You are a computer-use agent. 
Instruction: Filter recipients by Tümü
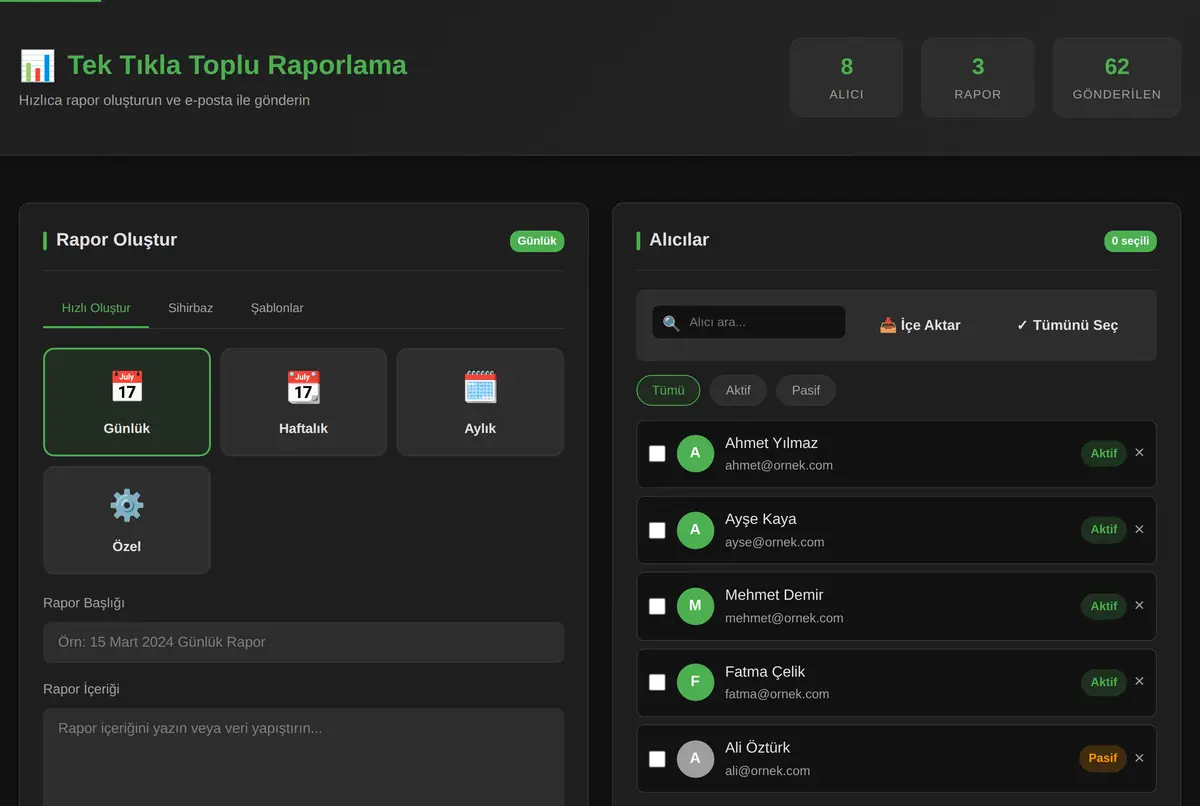668,390
